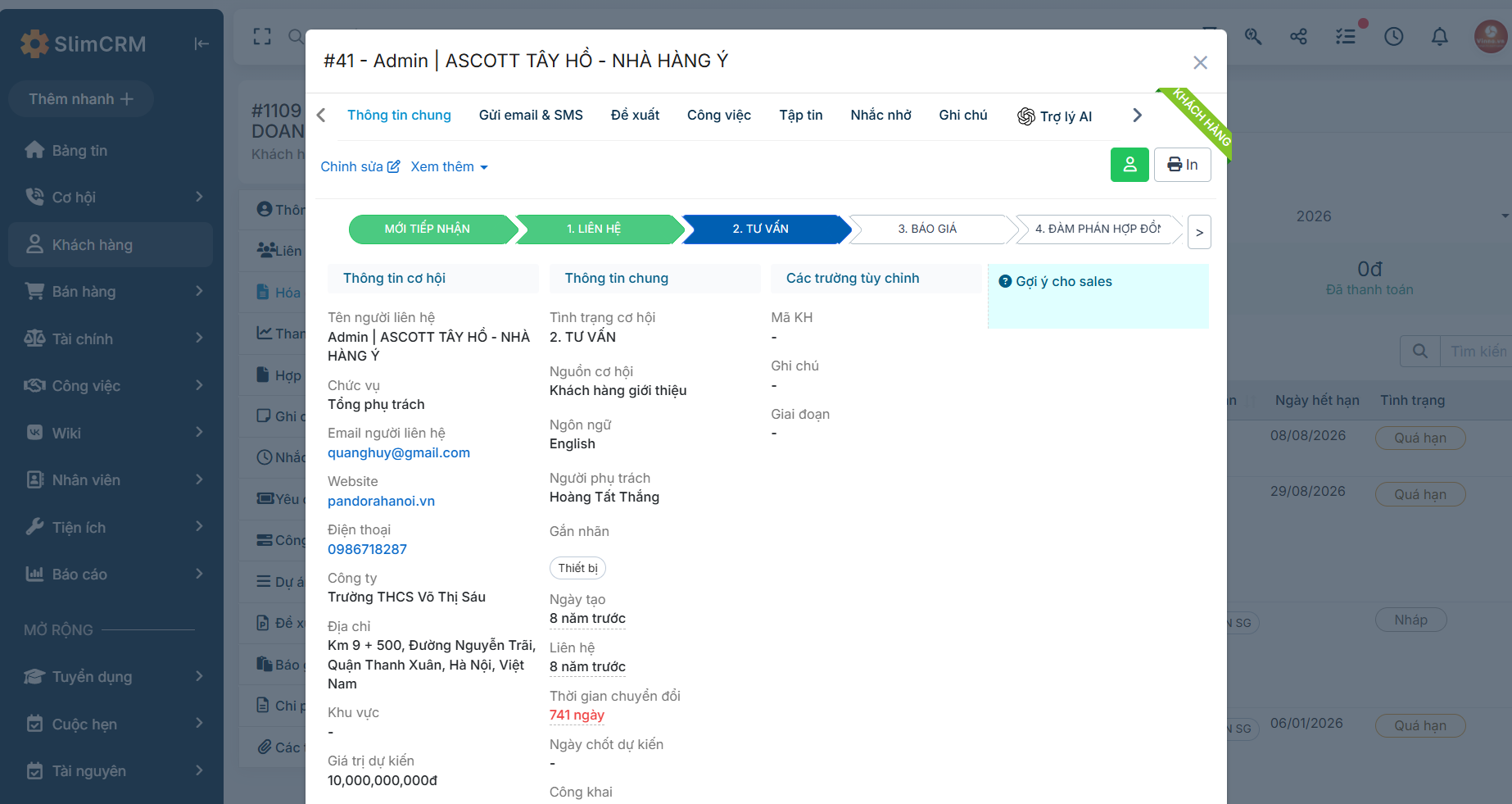Open the email quanghuy@gmail.com link
Screen dimensions: 1512x804
click(399, 453)
